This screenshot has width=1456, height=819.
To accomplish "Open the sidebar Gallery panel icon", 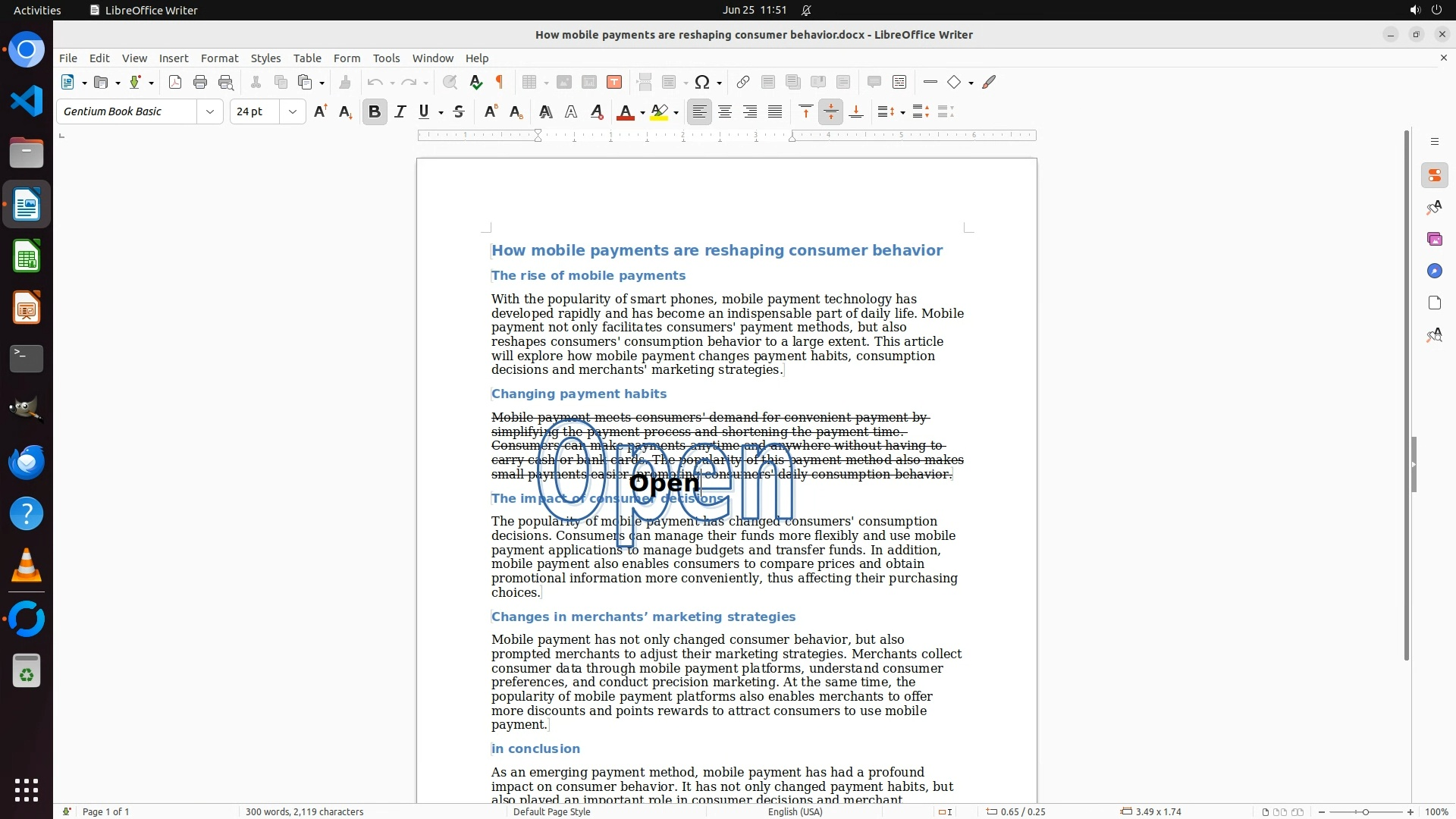I will (x=1434, y=240).
